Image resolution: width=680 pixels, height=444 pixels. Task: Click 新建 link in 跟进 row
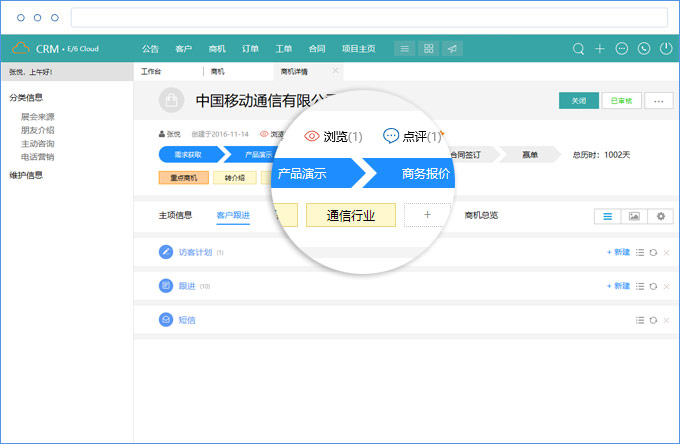tap(618, 286)
